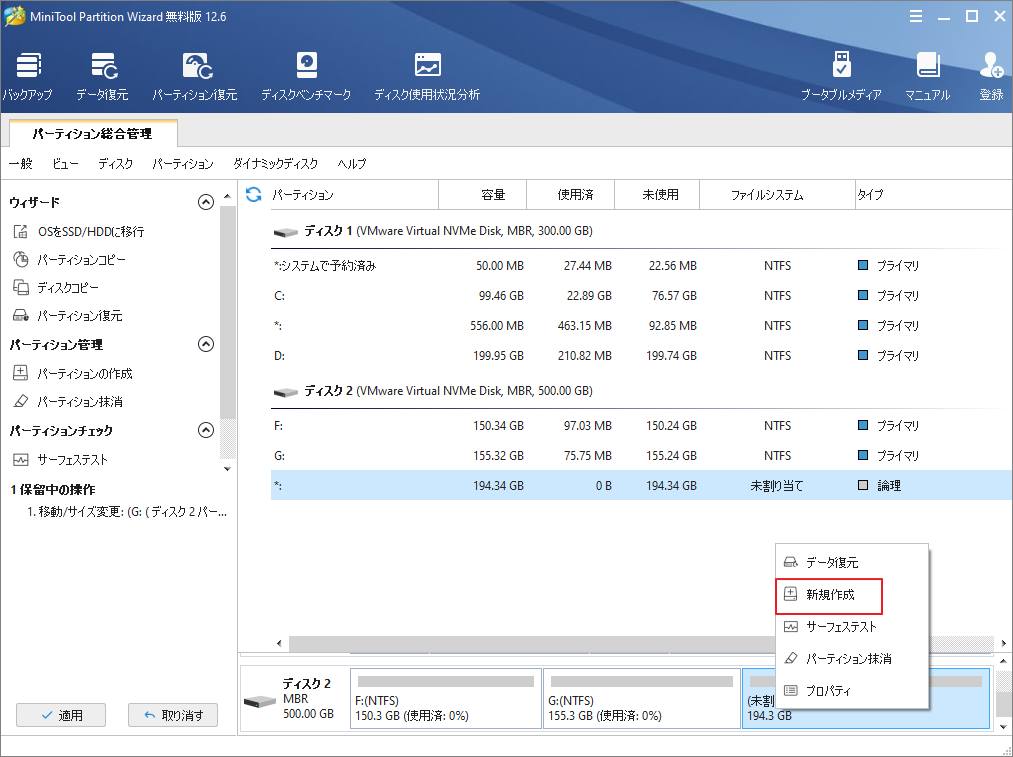The width and height of the screenshot is (1013, 757).
Task: Refresh the partition list
Action: (253, 194)
